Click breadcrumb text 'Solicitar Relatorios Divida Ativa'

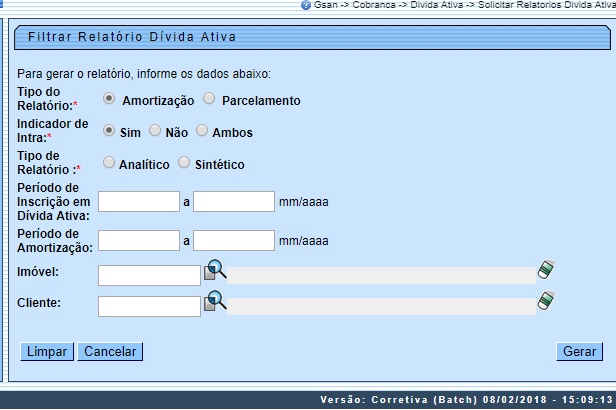pos(547,5)
